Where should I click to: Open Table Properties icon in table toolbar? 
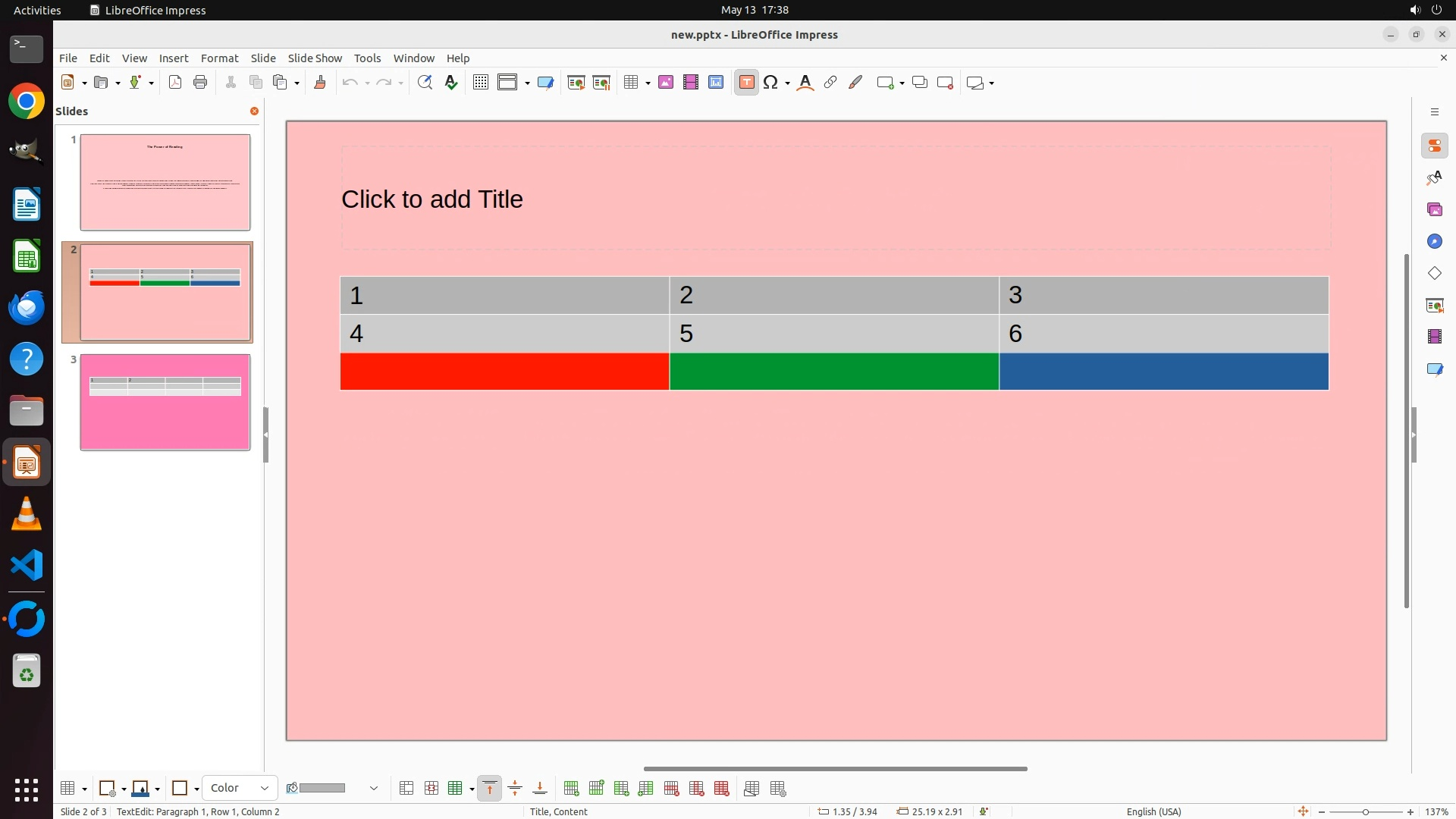(778, 789)
